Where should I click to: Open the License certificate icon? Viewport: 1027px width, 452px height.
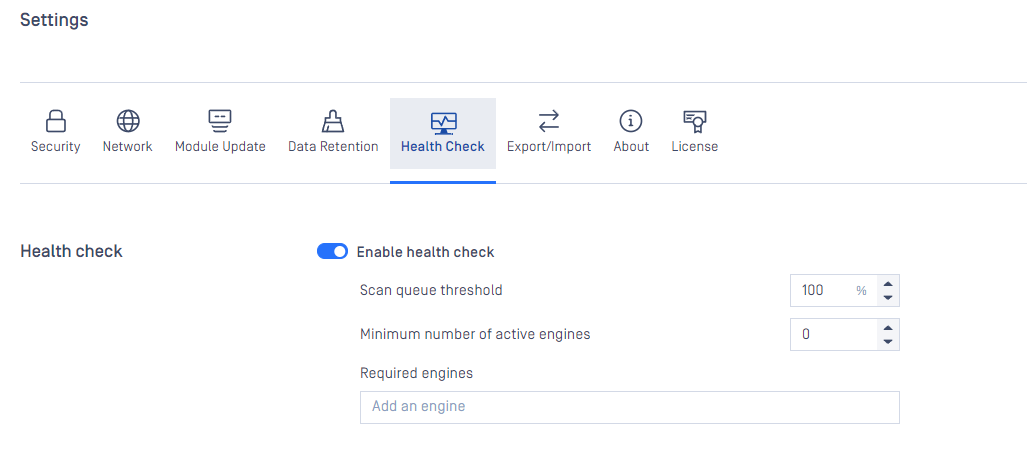(x=694, y=121)
